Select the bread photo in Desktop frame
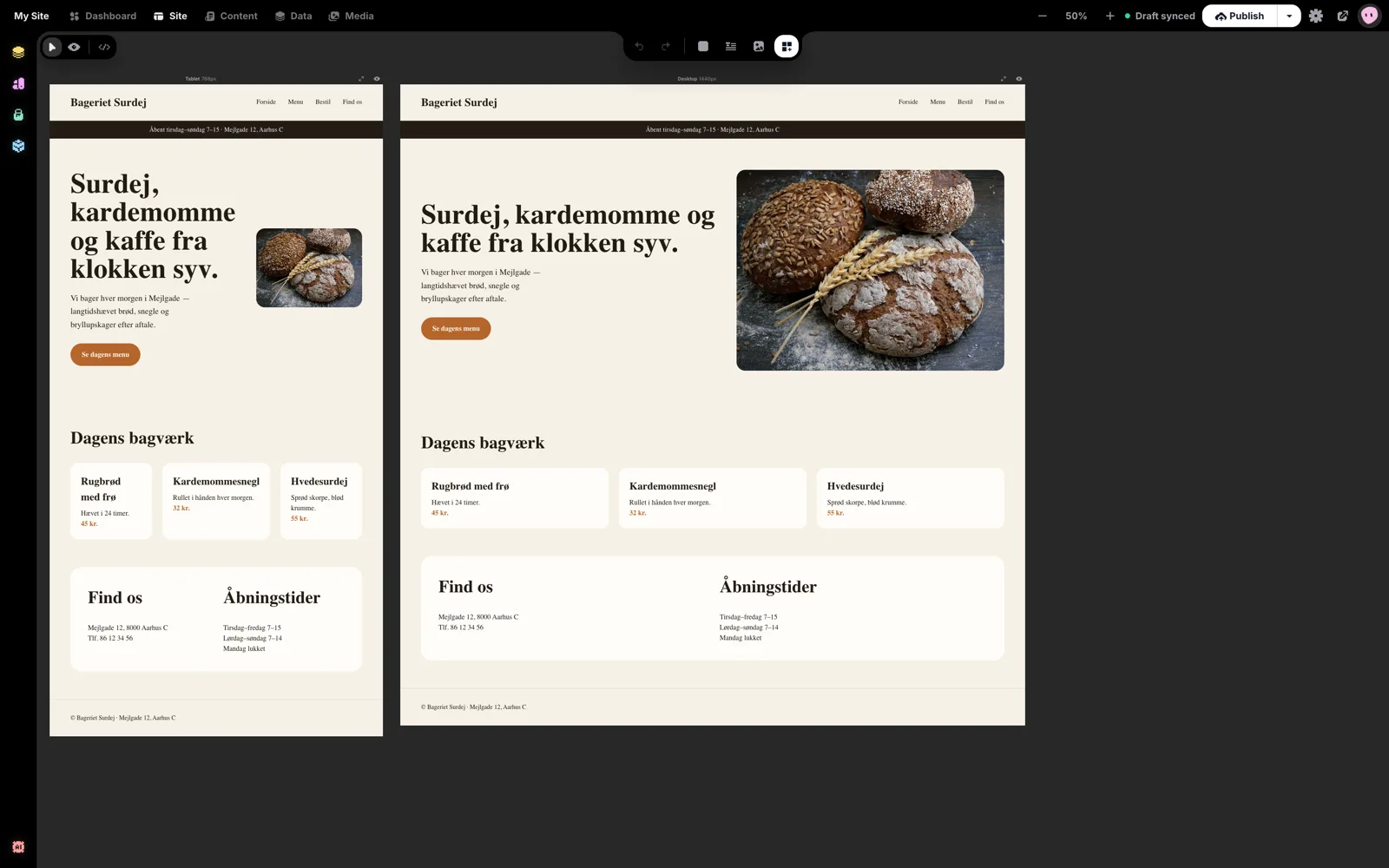 pyautogui.click(x=870, y=270)
